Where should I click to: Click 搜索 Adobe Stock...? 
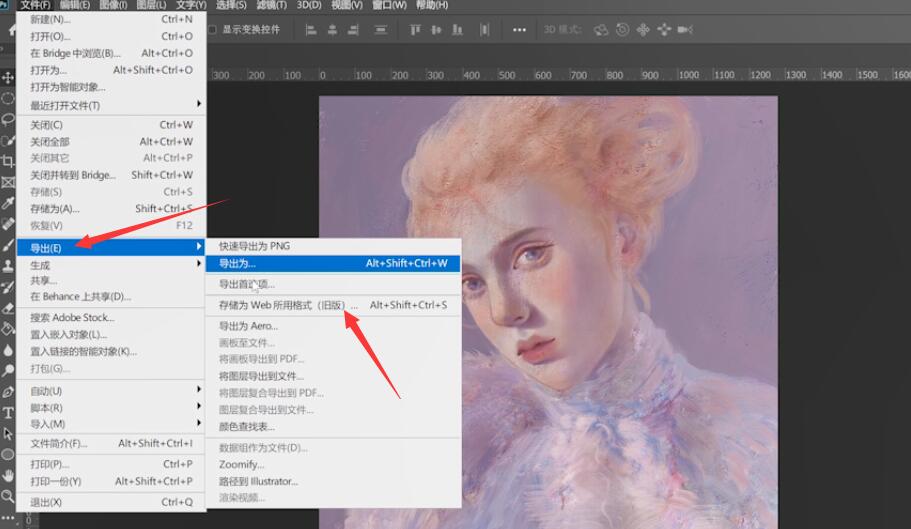(x=110, y=318)
